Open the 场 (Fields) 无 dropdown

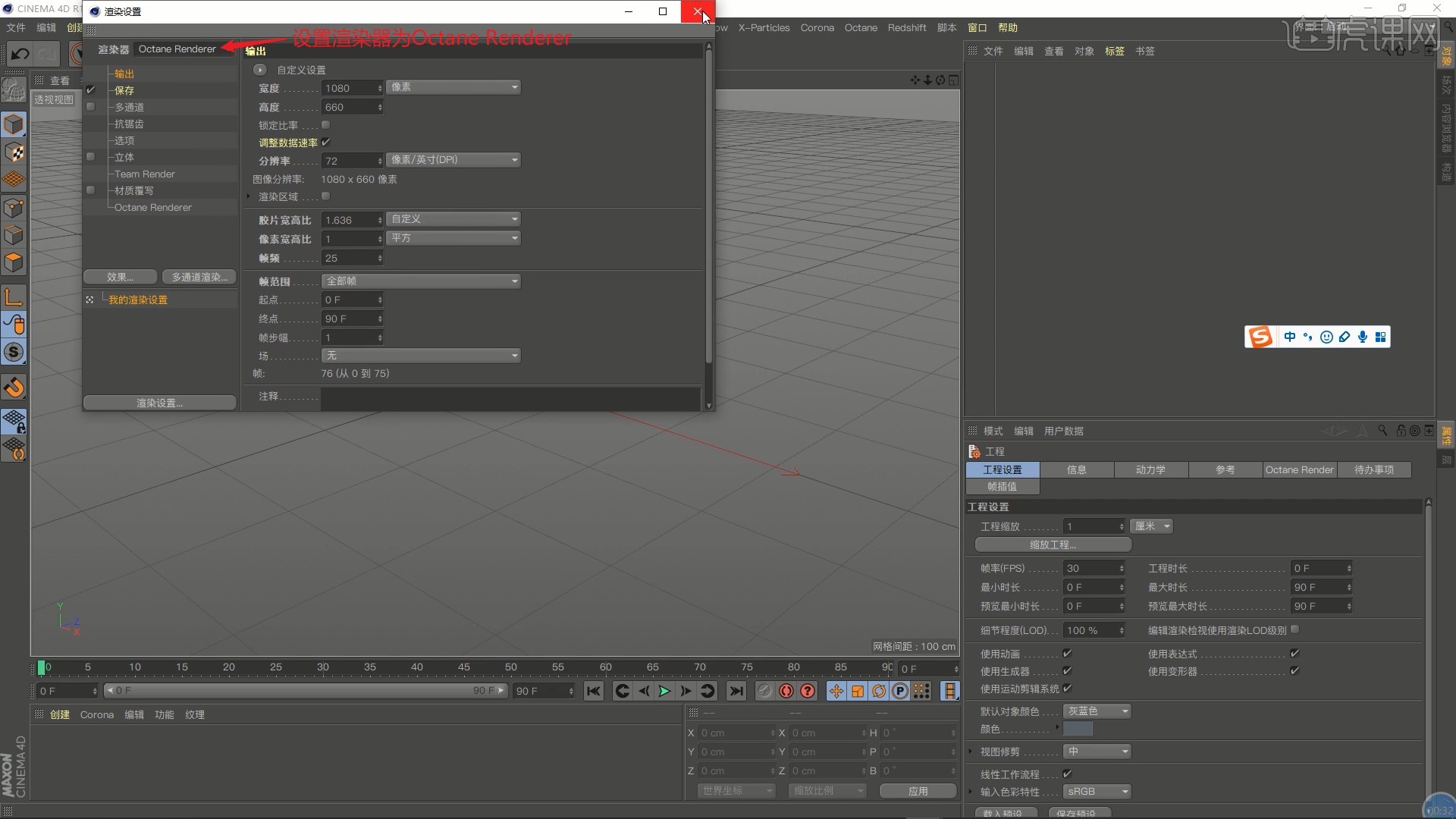(421, 356)
